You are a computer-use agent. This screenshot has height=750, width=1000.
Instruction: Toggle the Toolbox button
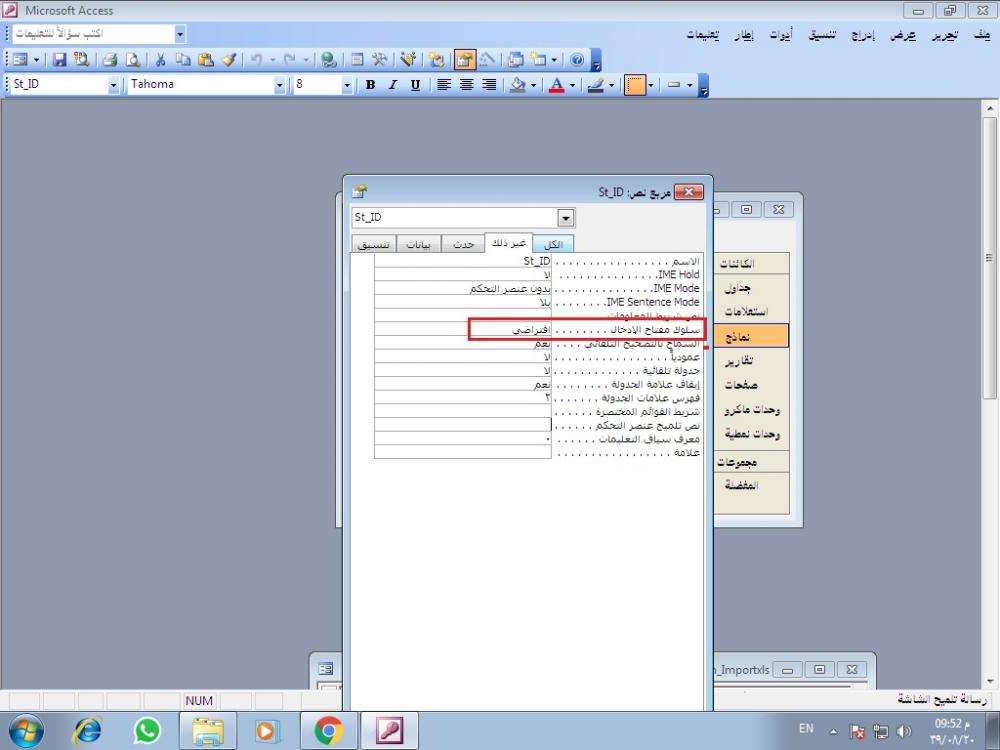(379, 60)
